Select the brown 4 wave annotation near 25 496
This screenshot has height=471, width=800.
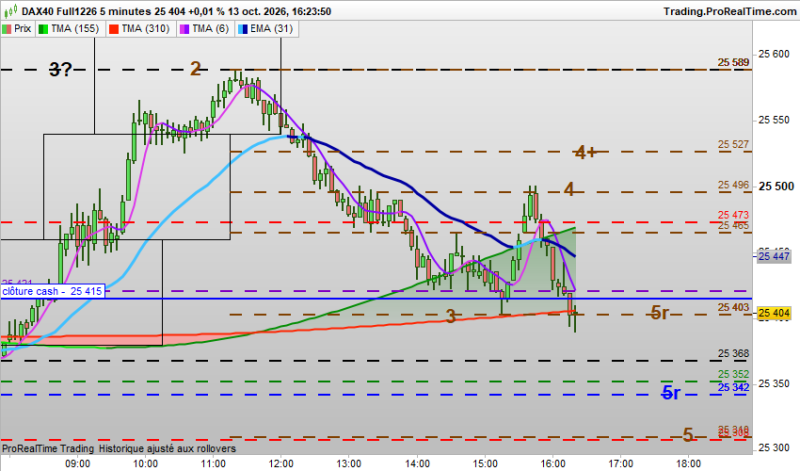569,190
